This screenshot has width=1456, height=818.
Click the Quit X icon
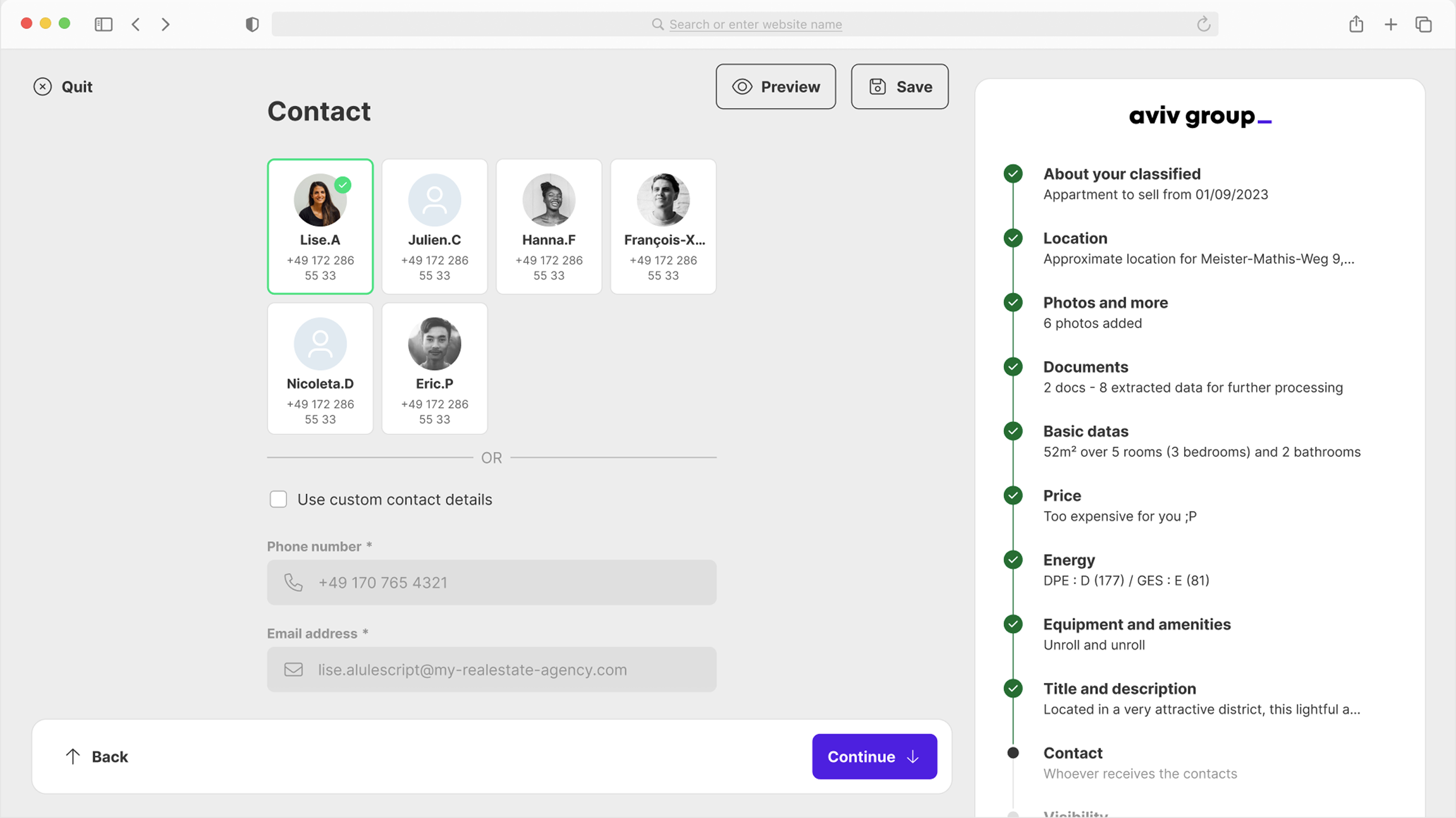coord(43,86)
